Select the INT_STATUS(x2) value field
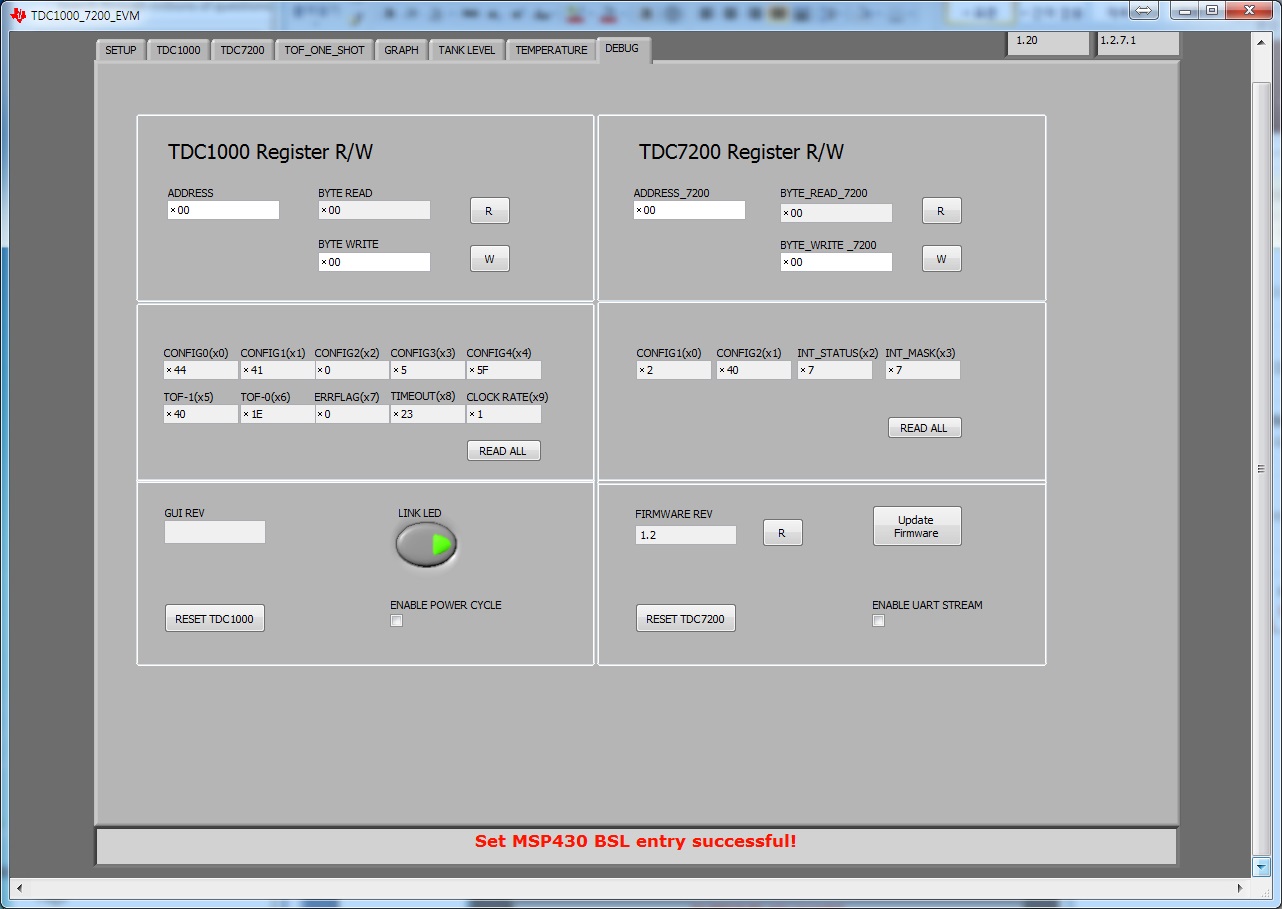 [x=834, y=370]
